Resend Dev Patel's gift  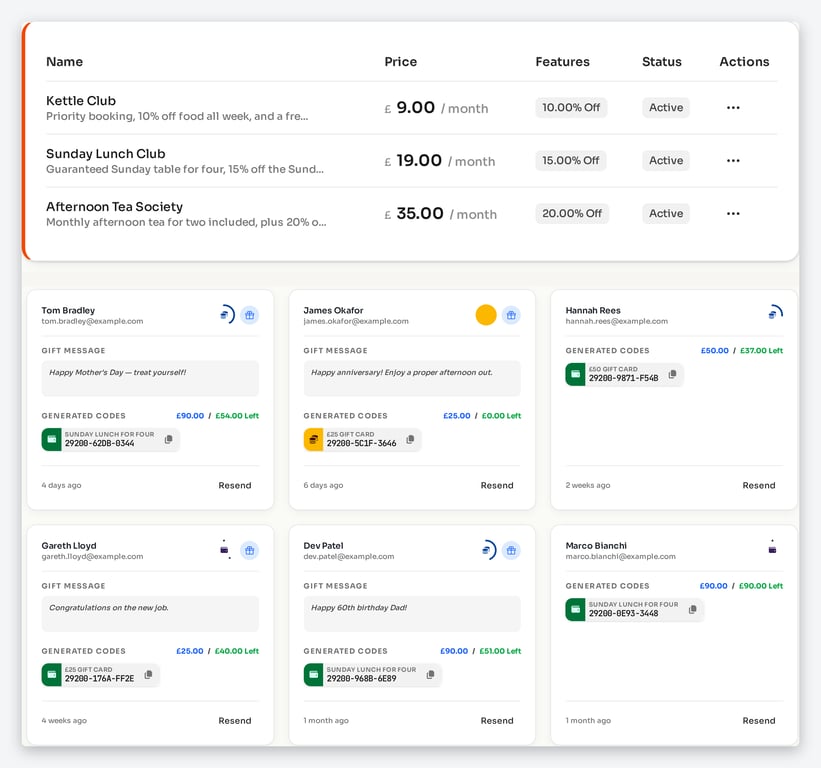point(497,721)
